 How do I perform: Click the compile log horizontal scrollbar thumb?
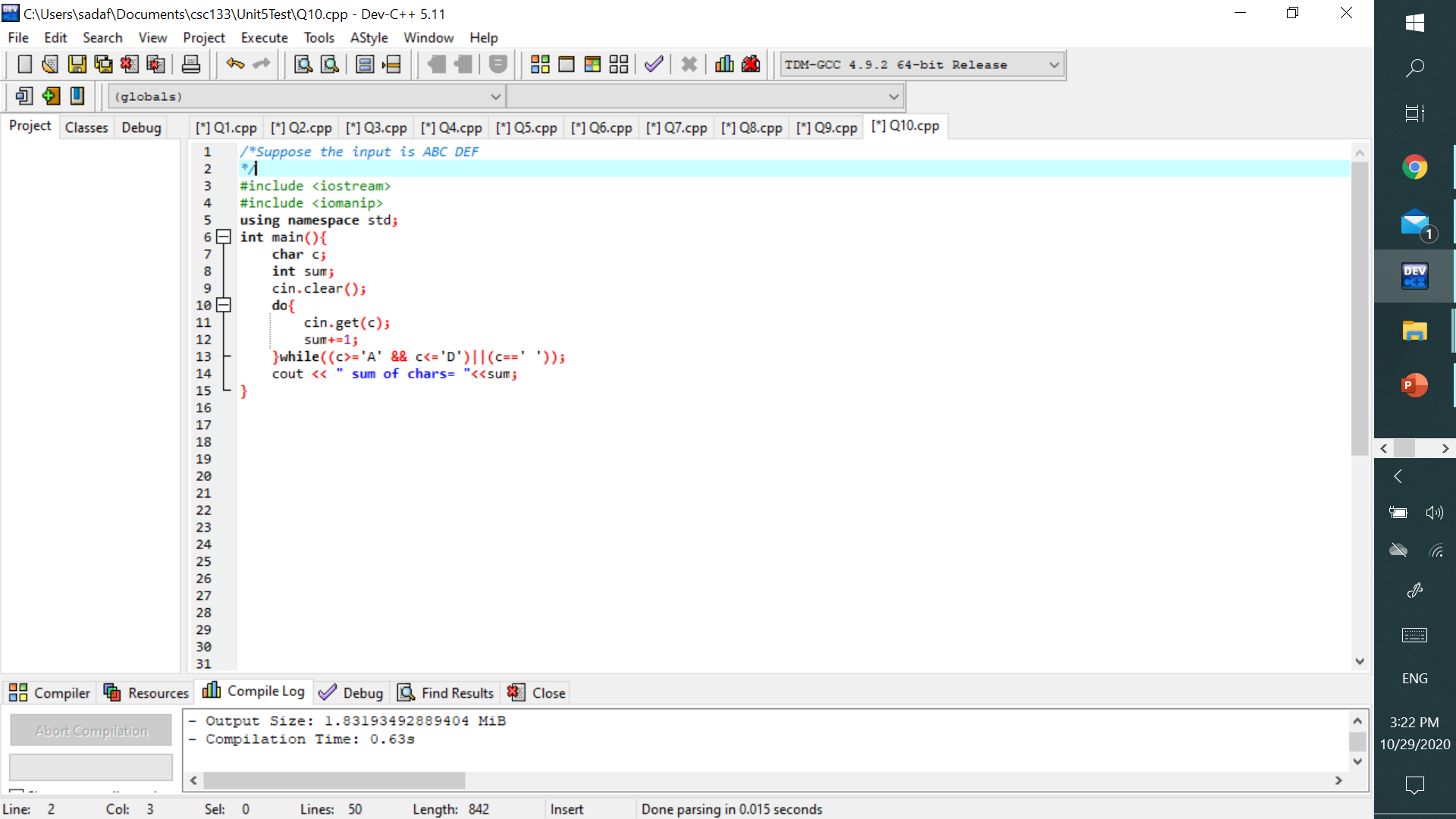334,780
